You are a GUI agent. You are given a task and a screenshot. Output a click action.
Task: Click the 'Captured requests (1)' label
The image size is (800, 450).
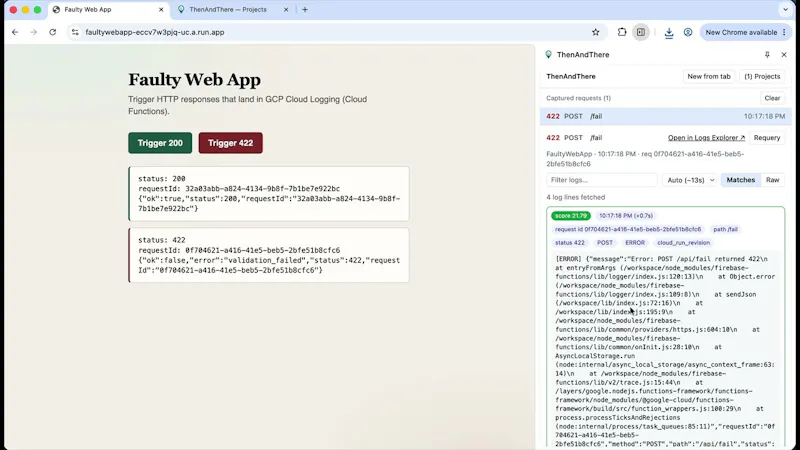pos(578,98)
